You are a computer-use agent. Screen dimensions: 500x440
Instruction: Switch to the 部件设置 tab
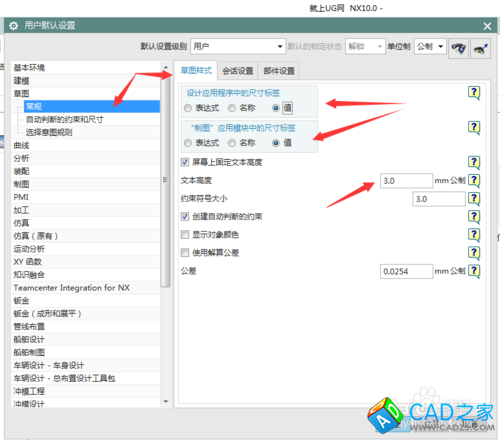coord(279,71)
